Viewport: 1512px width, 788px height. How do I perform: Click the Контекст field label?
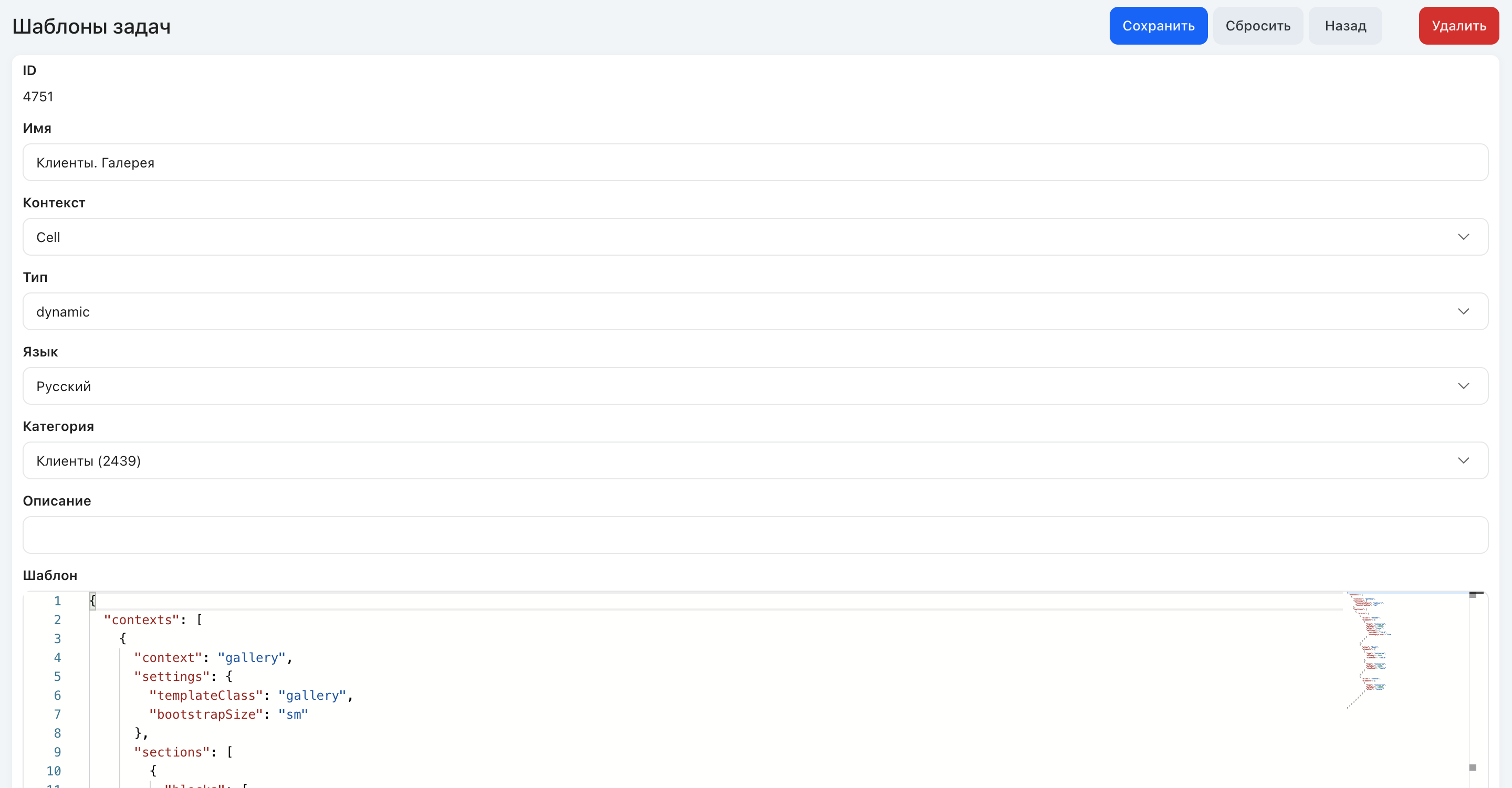(54, 203)
